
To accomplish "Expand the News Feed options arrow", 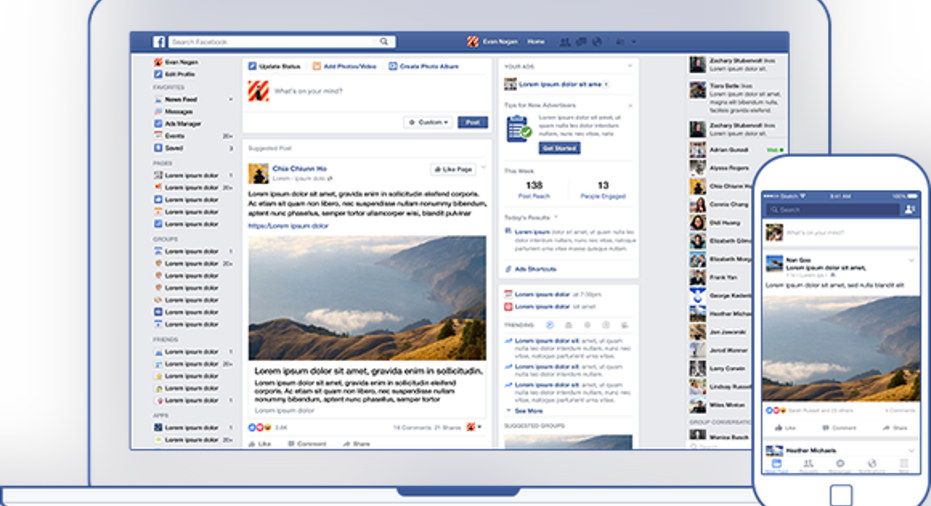I will [x=231, y=100].
